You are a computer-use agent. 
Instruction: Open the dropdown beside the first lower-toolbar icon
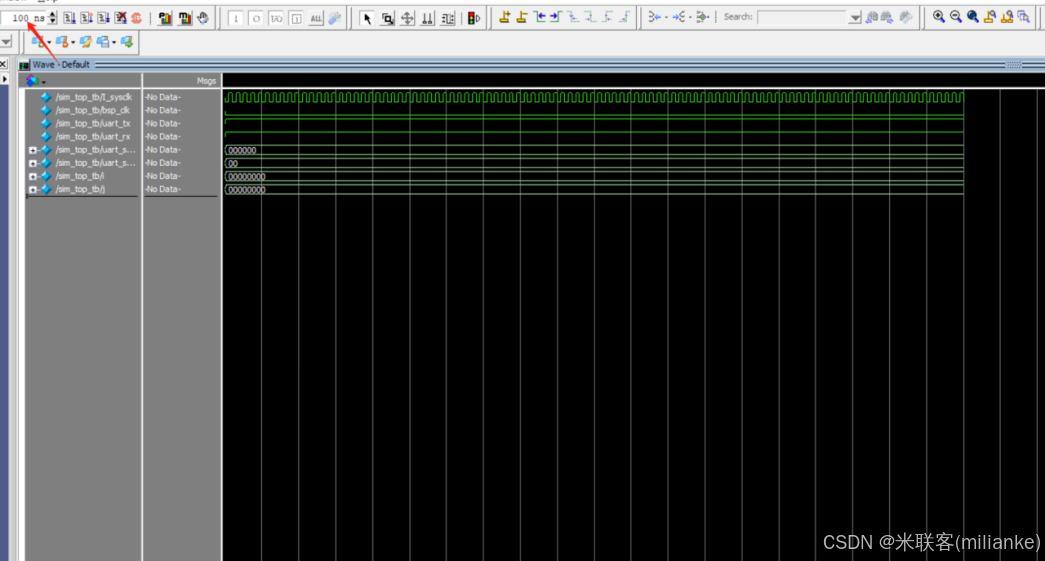(x=49, y=43)
